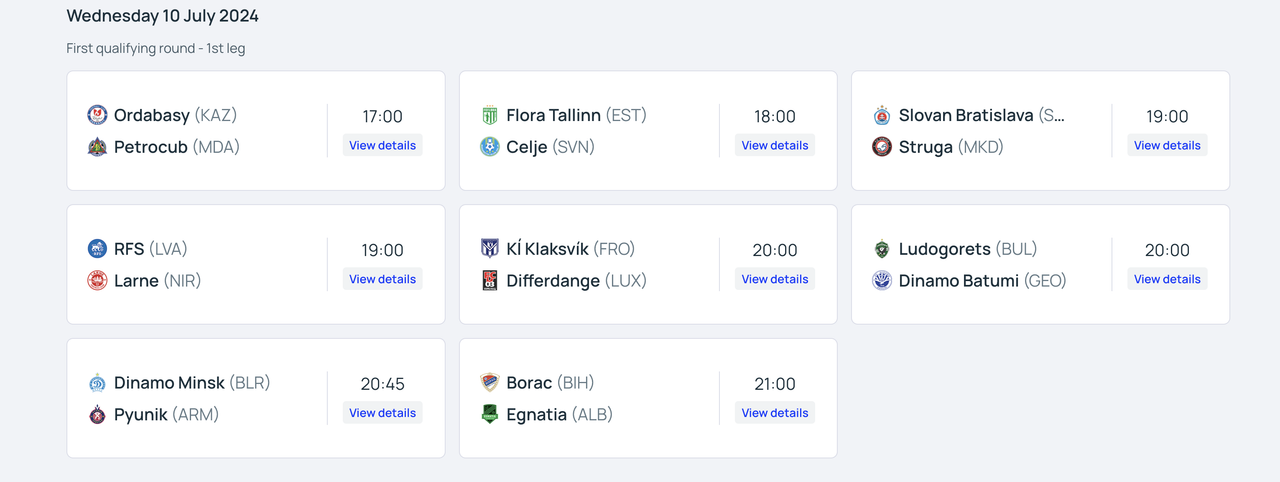Viewport: 1280px width, 482px height.
Task: Open View details for RFS vs Larne
Action: pyautogui.click(x=382, y=279)
